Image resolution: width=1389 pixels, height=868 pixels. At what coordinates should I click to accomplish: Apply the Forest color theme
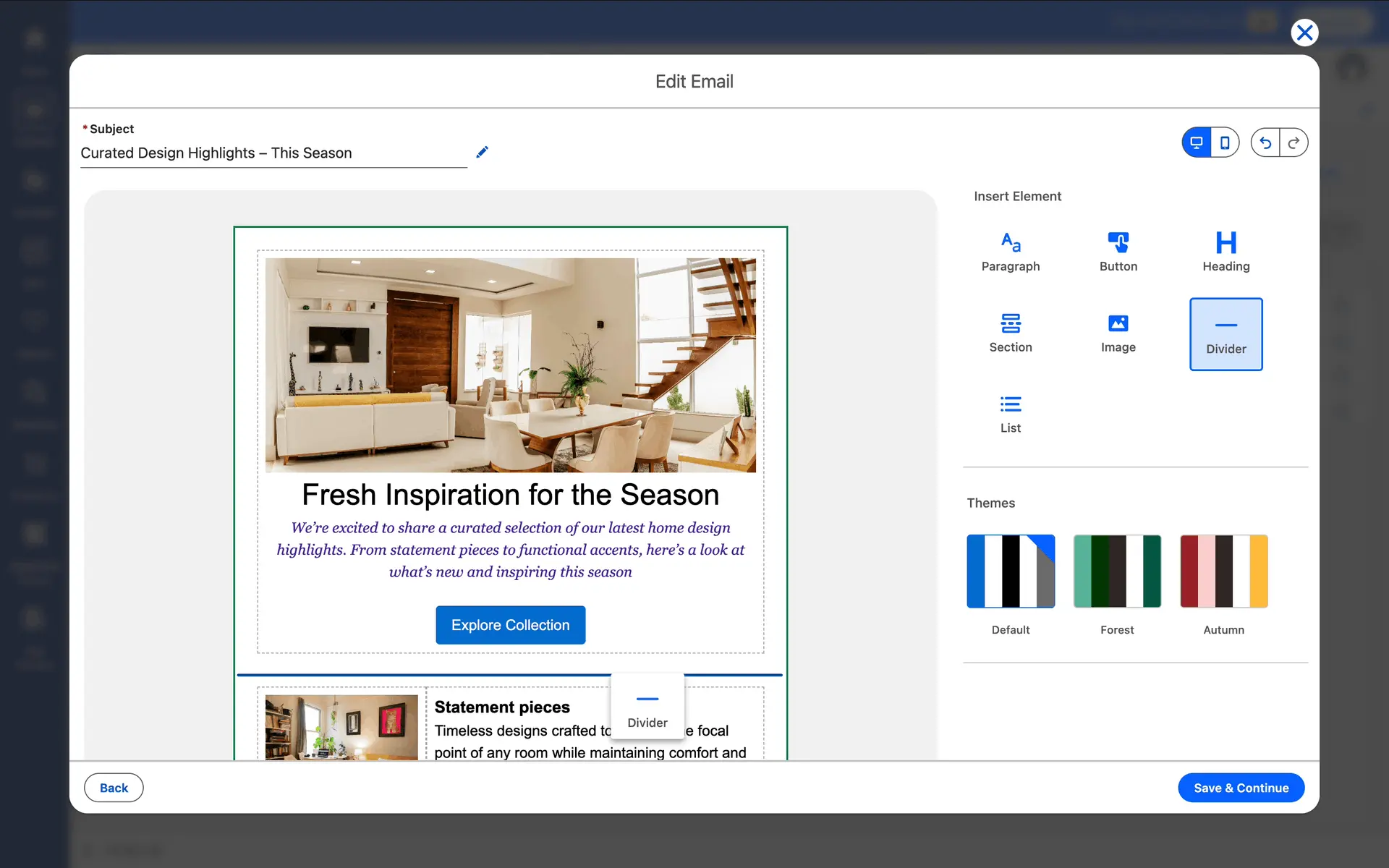click(1117, 571)
